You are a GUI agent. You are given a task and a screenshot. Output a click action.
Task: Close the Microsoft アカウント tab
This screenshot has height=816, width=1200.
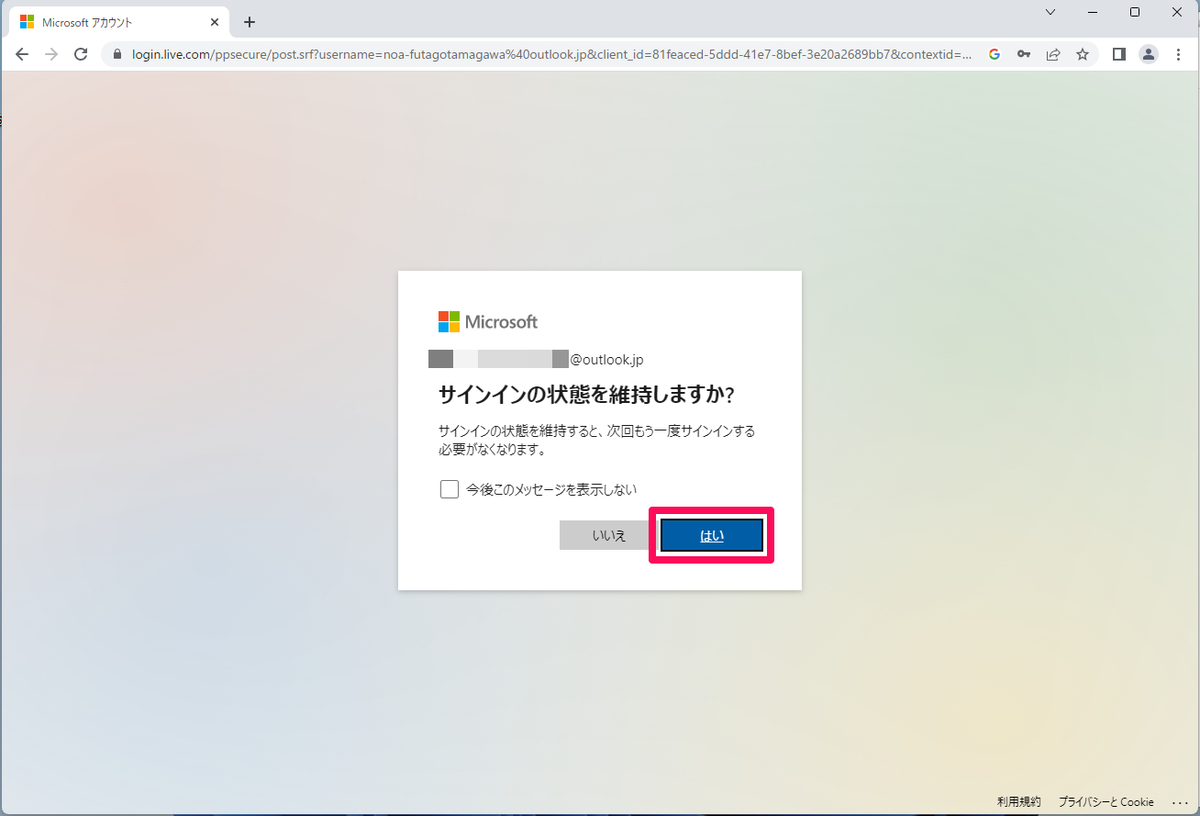[x=214, y=22]
